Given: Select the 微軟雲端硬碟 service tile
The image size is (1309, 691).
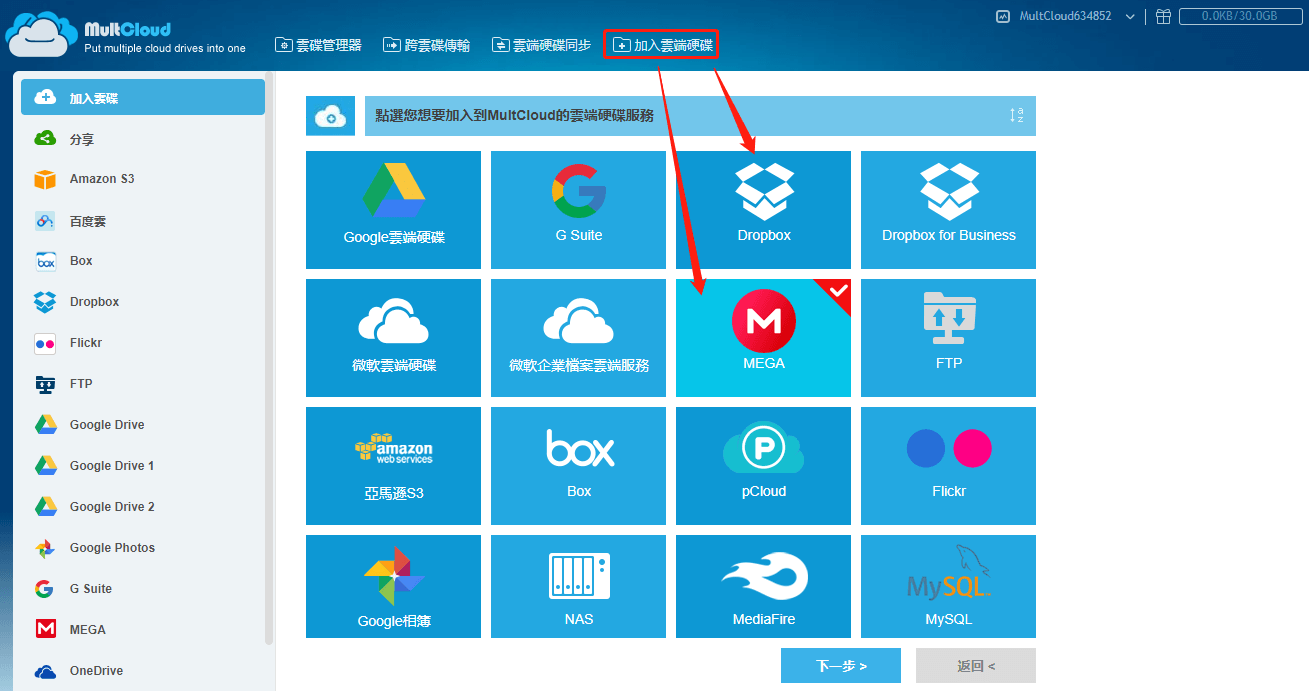Looking at the screenshot, I should 393,338.
